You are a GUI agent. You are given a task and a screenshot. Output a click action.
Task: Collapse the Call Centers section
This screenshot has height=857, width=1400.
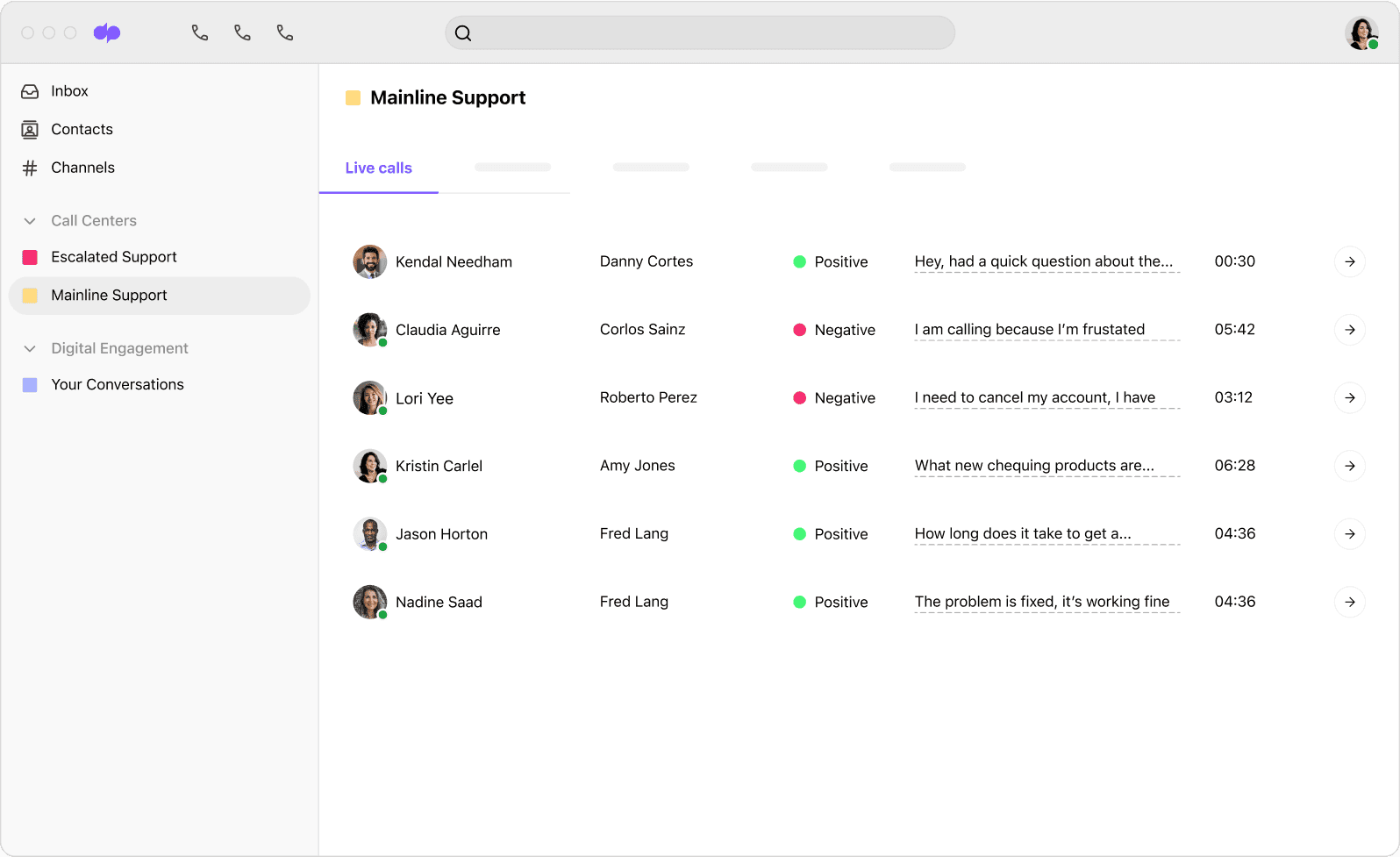[x=30, y=221]
